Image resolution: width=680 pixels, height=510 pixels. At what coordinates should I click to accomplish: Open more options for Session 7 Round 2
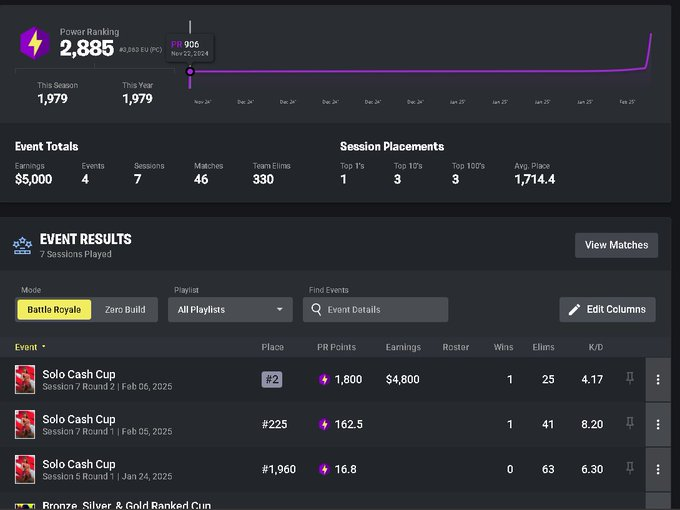(658, 379)
